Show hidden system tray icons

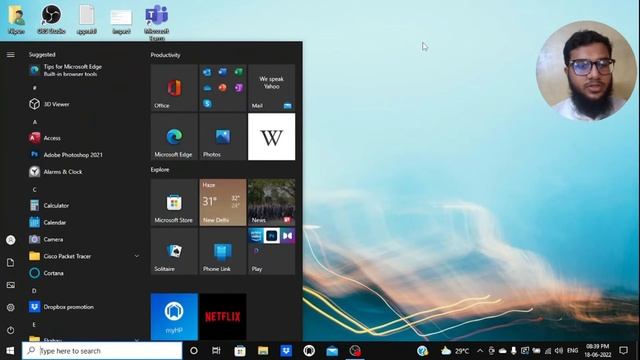tap(480, 351)
